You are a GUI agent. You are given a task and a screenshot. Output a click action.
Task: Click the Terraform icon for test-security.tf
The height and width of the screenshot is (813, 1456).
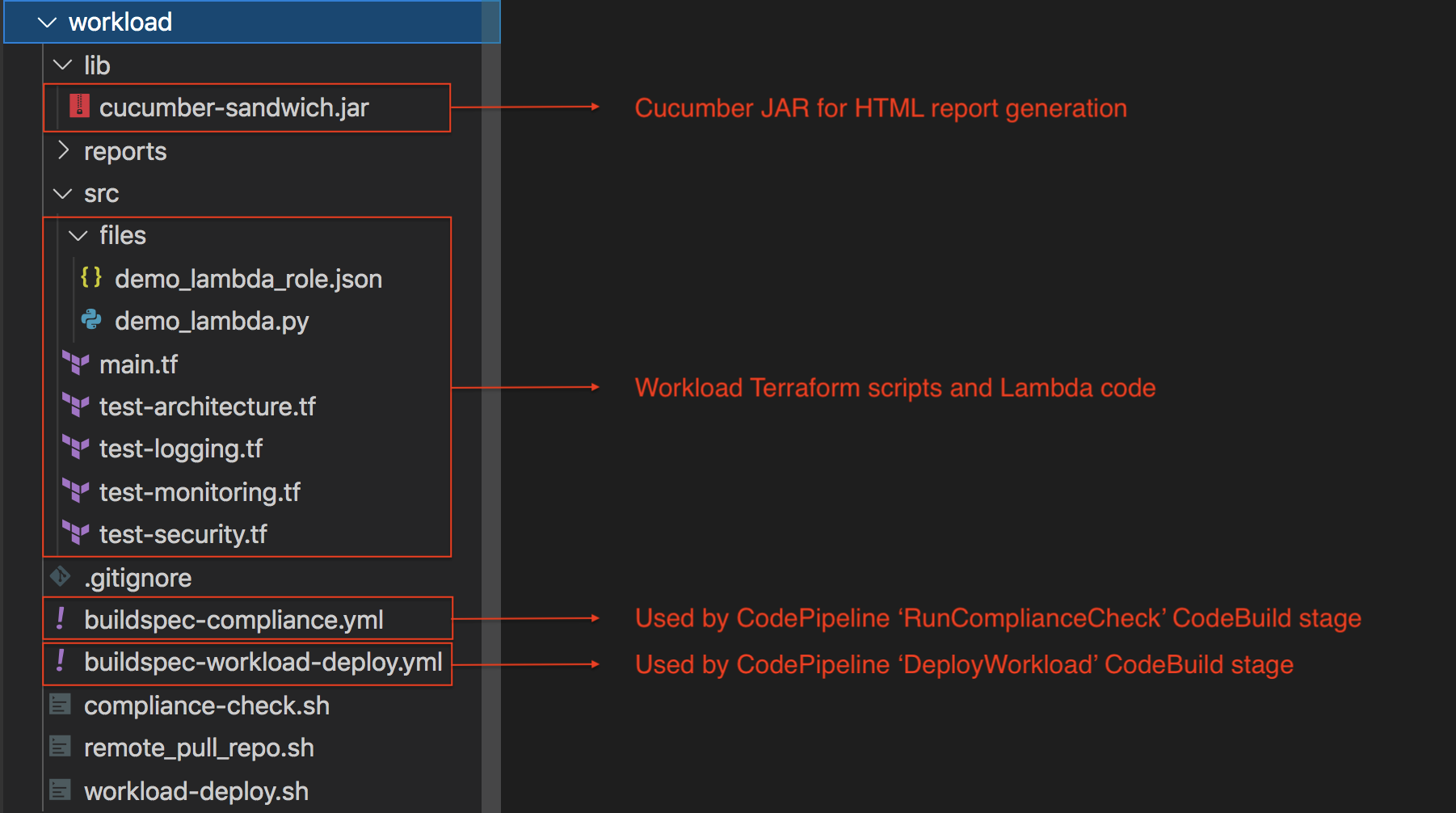[x=75, y=533]
